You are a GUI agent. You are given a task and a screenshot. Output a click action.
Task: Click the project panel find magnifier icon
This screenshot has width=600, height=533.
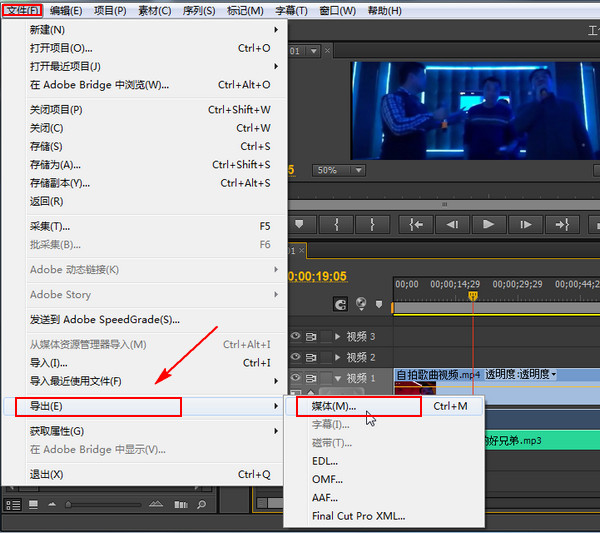201,505
